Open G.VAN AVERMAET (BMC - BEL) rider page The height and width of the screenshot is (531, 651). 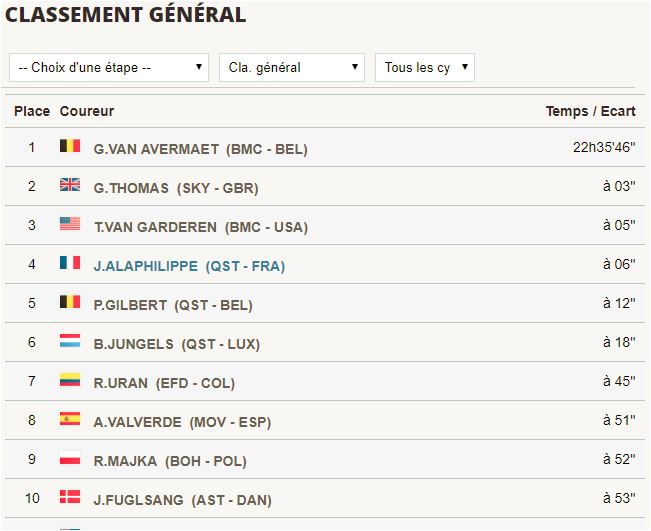tap(201, 149)
